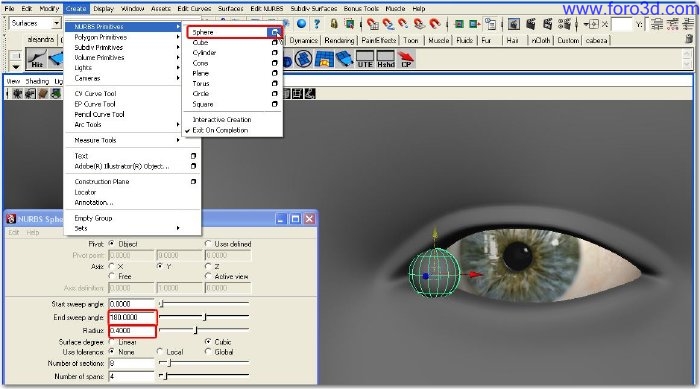Click the IPR render clapperboard icon
Screen dimensions: 700x389
547,24
